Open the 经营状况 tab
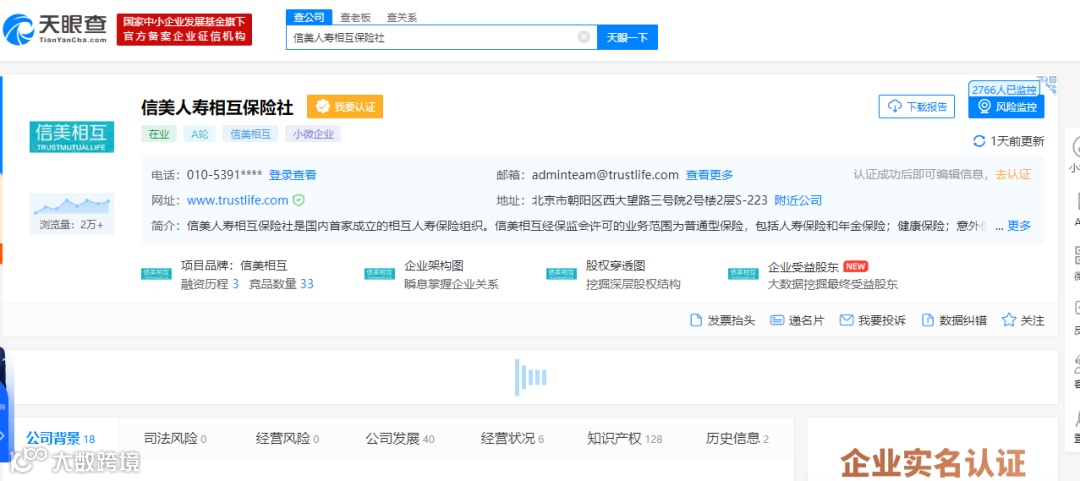This screenshot has width=1080, height=481. click(512, 438)
